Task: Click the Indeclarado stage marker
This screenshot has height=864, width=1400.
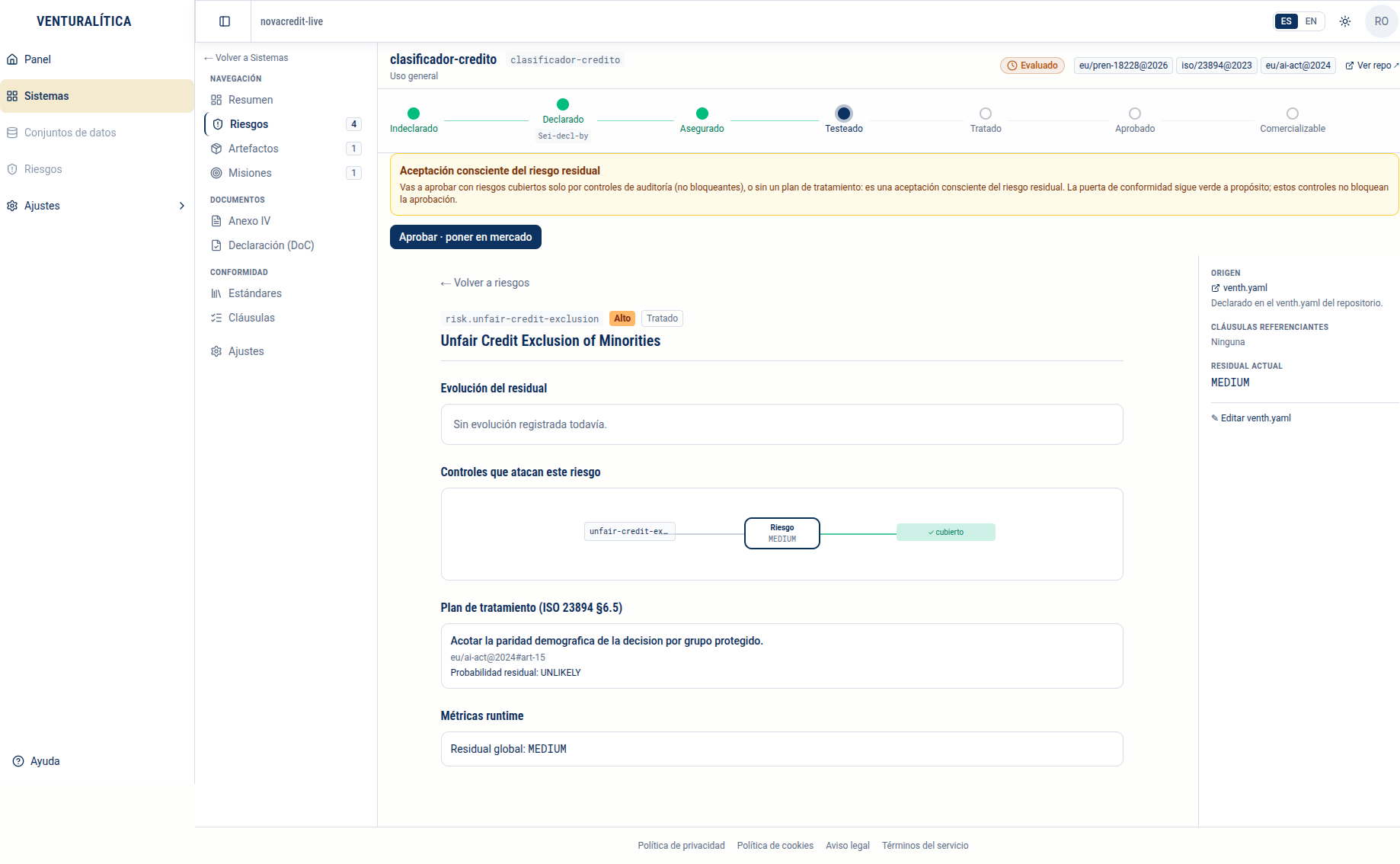Action: pyautogui.click(x=414, y=114)
